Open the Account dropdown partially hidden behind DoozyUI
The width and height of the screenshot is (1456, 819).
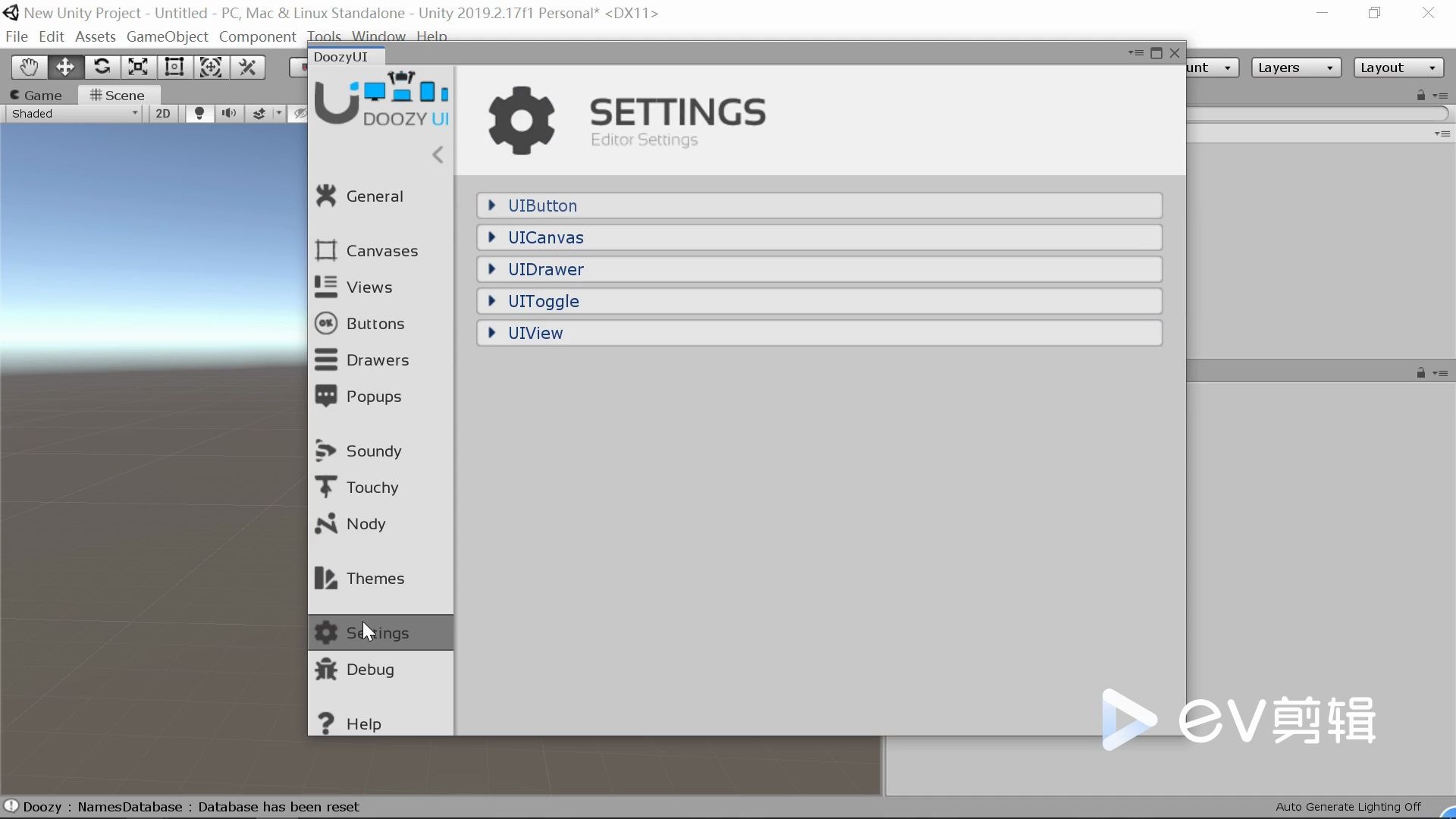click(1213, 67)
